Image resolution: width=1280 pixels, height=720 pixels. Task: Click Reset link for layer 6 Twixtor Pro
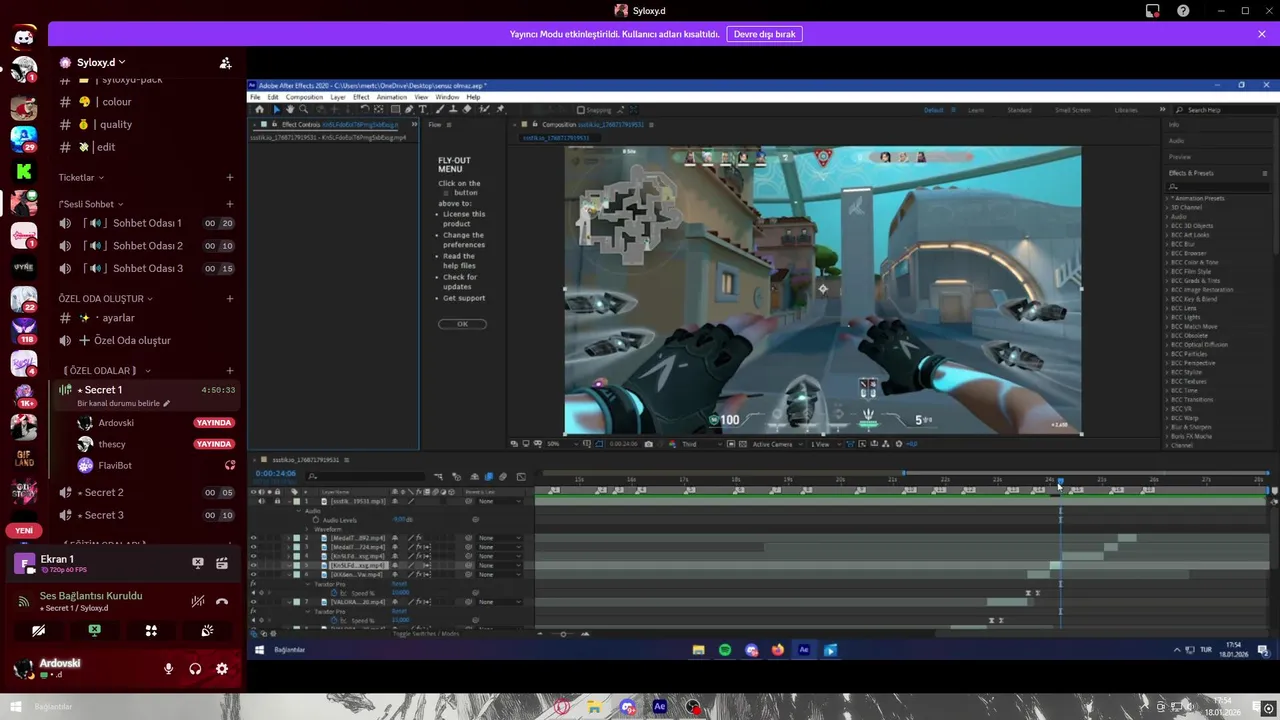pos(399,584)
